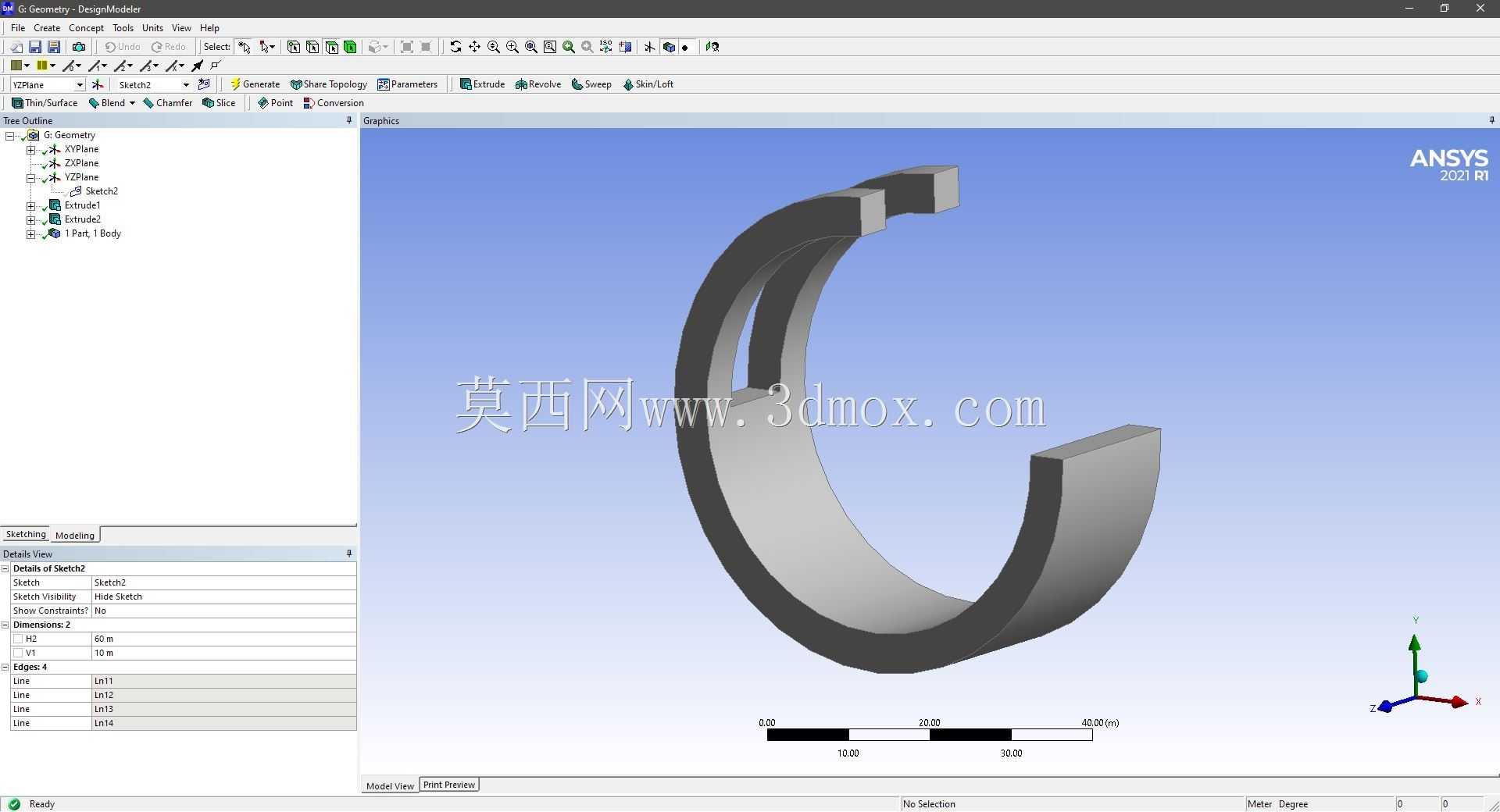This screenshot has width=1500, height=812.
Task: Pin the Tree Outline panel
Action: tap(349, 120)
